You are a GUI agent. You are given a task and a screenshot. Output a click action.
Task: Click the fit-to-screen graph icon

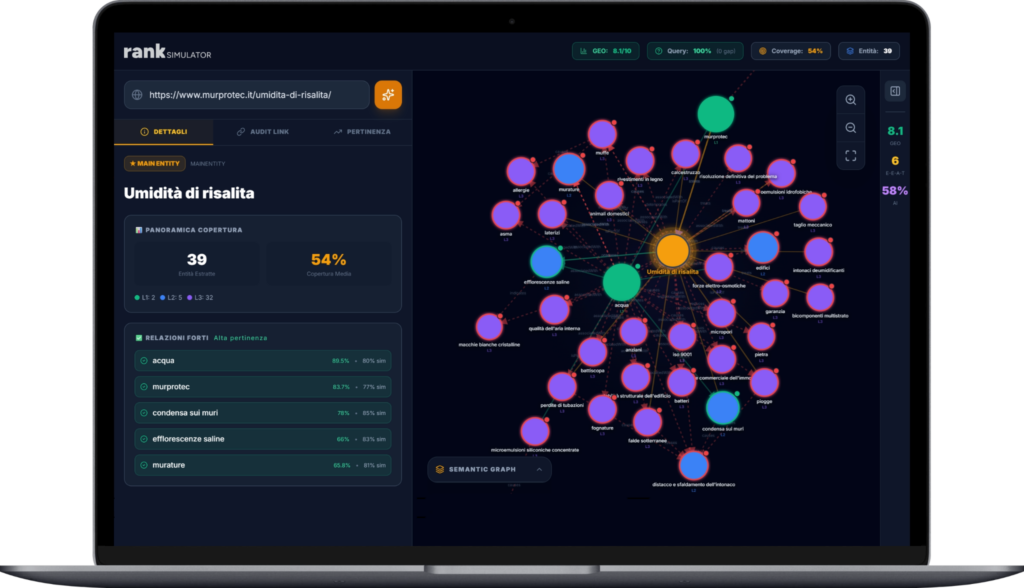pyautogui.click(x=850, y=156)
